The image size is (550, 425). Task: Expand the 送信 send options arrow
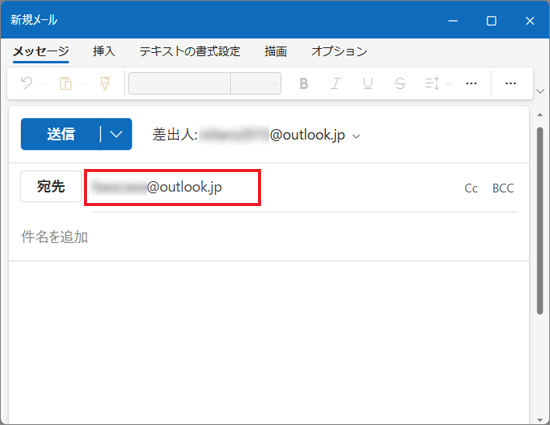coord(116,134)
